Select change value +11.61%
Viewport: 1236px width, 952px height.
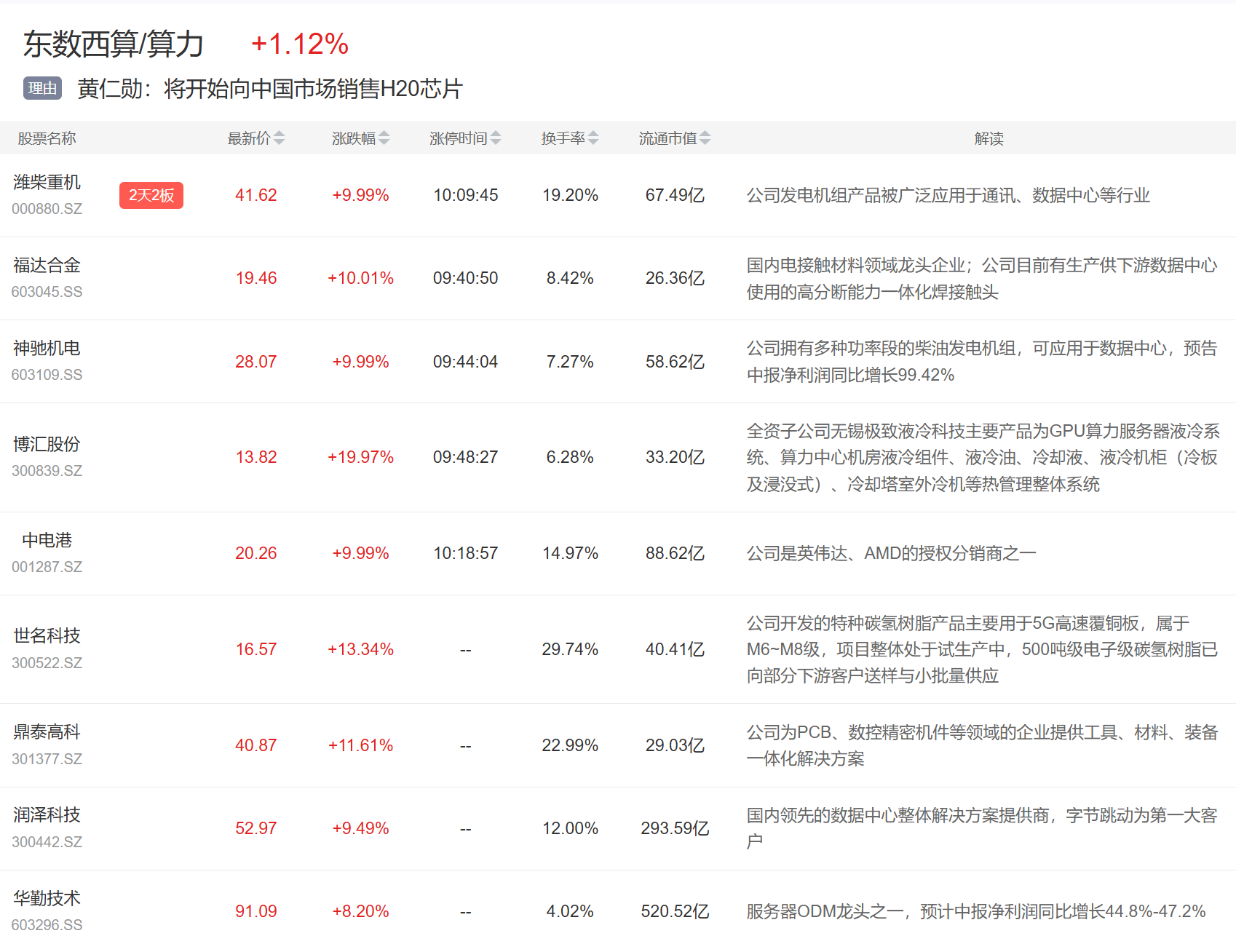click(x=360, y=745)
